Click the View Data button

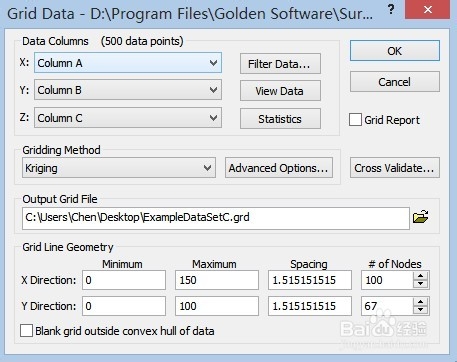click(280, 91)
